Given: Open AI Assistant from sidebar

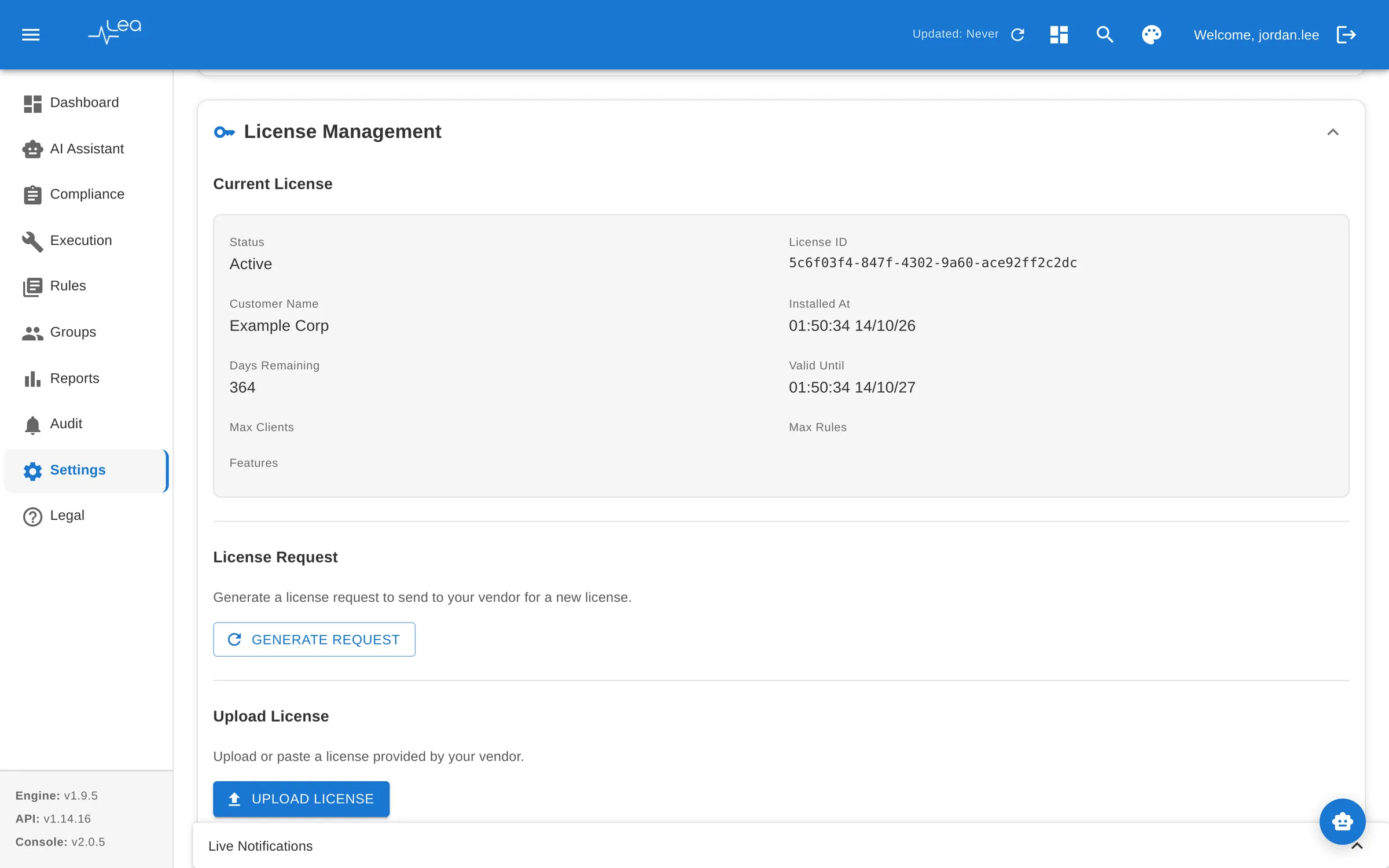Looking at the screenshot, I should click(x=86, y=149).
